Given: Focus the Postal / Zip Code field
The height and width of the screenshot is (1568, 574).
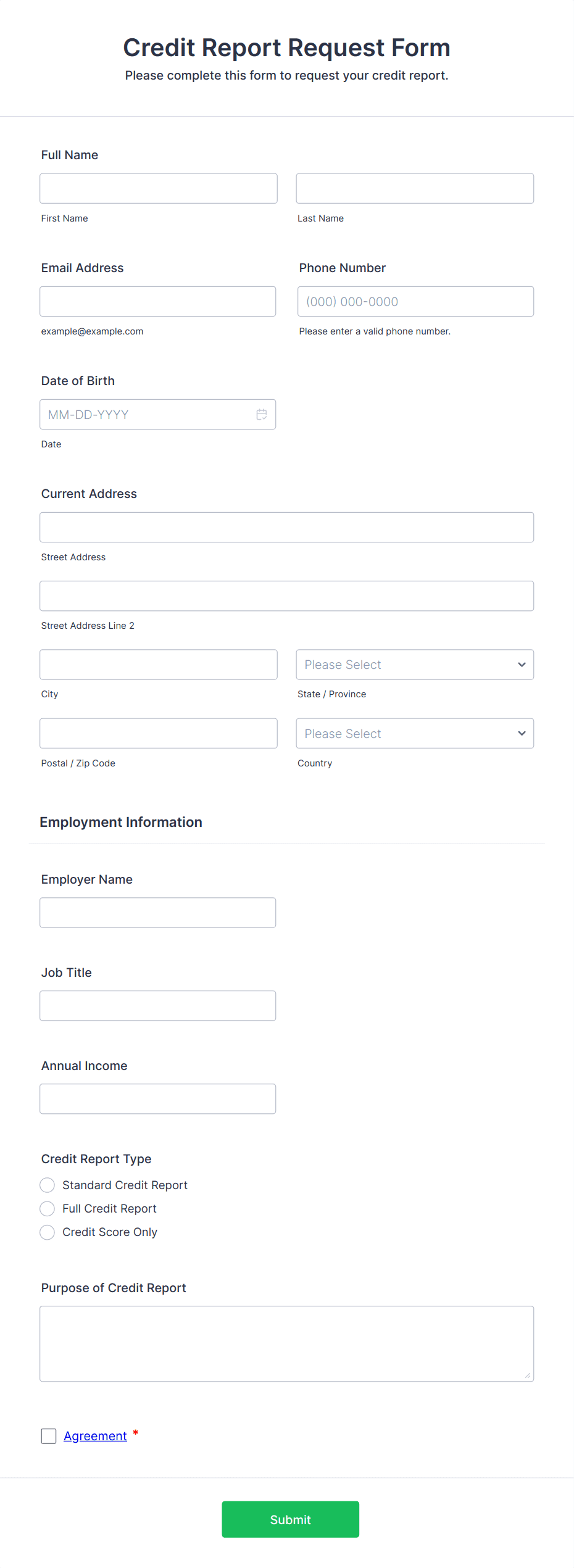Looking at the screenshot, I should pyautogui.click(x=158, y=733).
